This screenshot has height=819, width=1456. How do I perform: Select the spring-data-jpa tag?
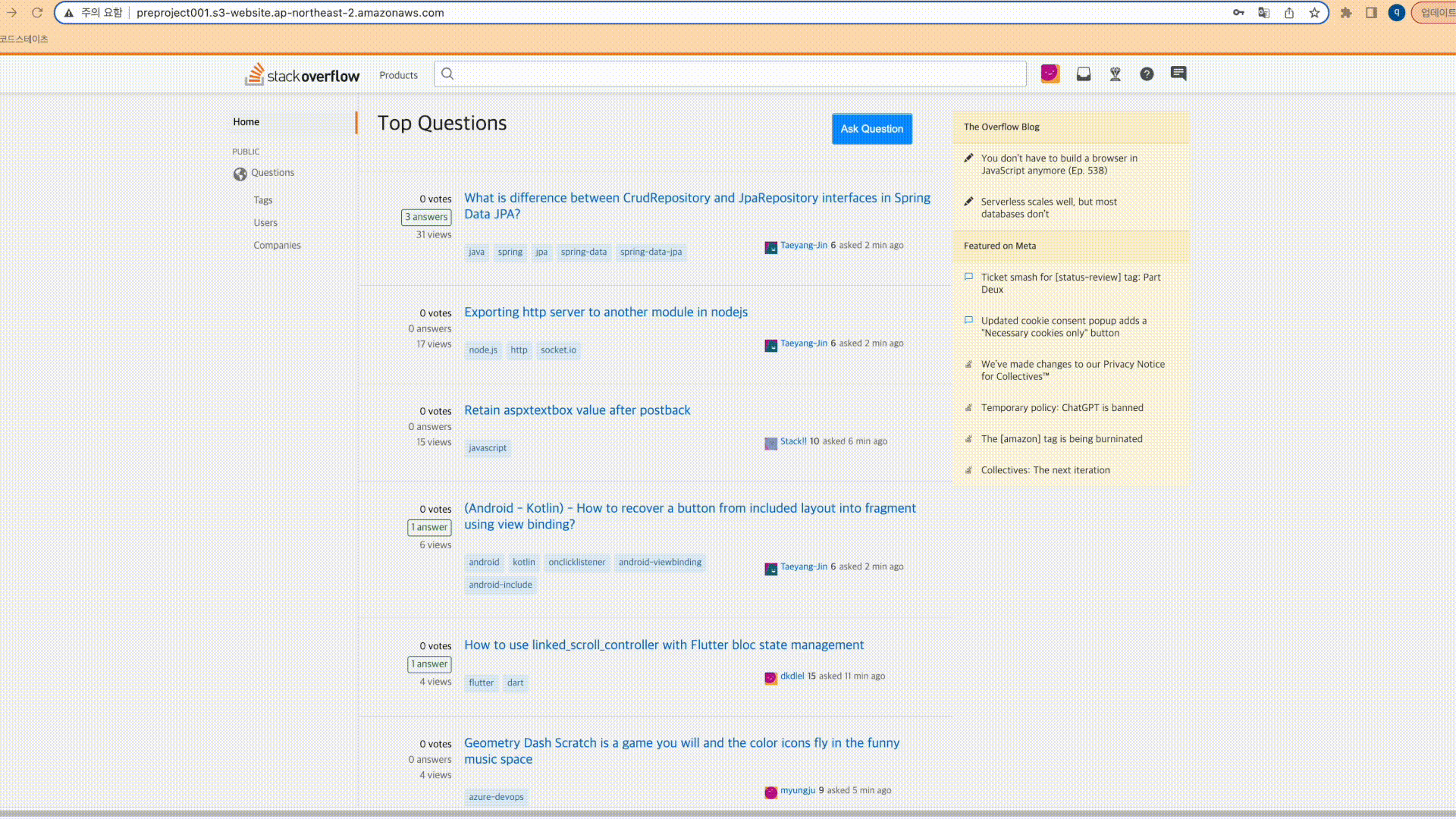[651, 252]
